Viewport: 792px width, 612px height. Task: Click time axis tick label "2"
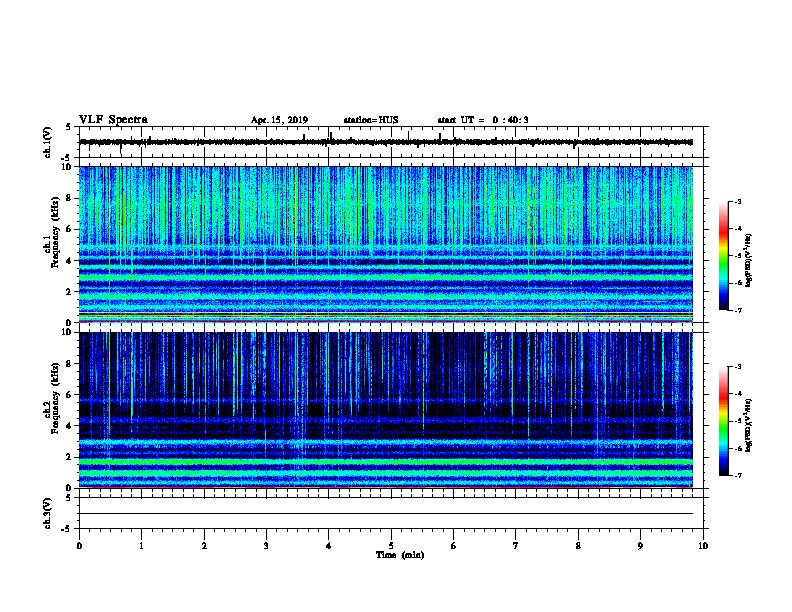(x=204, y=546)
